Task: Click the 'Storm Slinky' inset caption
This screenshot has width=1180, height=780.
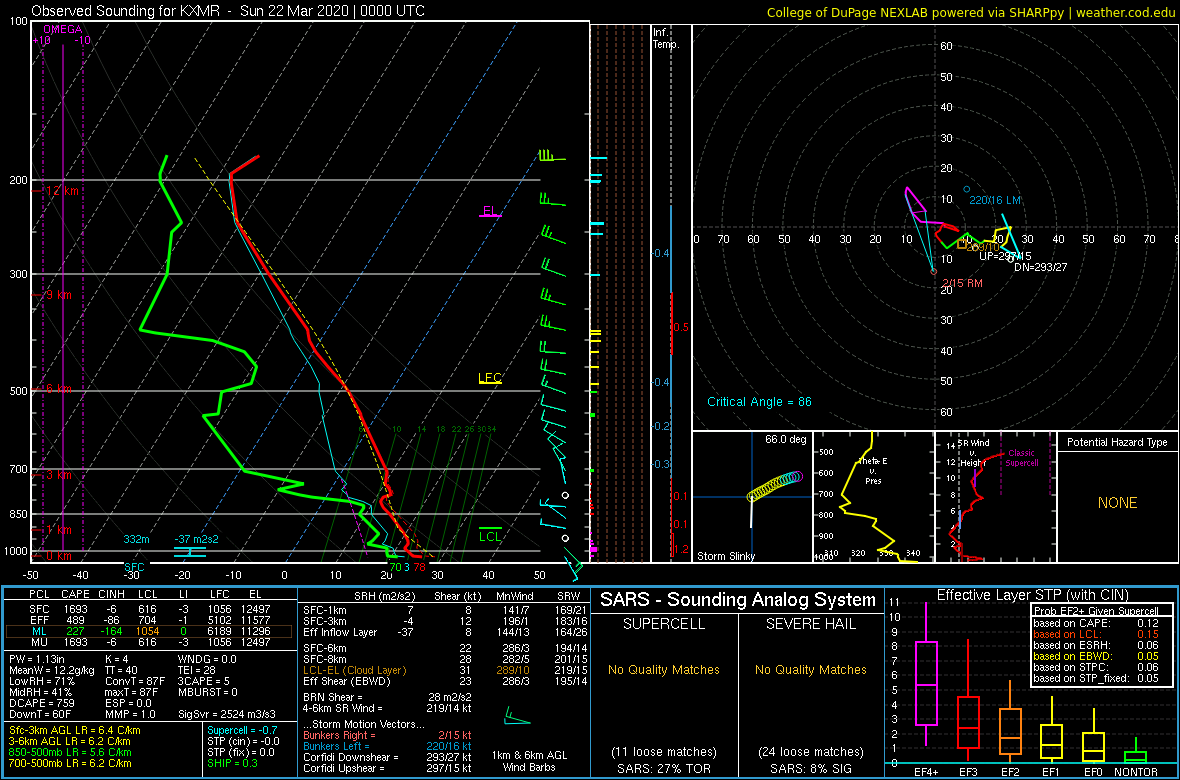Action: point(727,556)
